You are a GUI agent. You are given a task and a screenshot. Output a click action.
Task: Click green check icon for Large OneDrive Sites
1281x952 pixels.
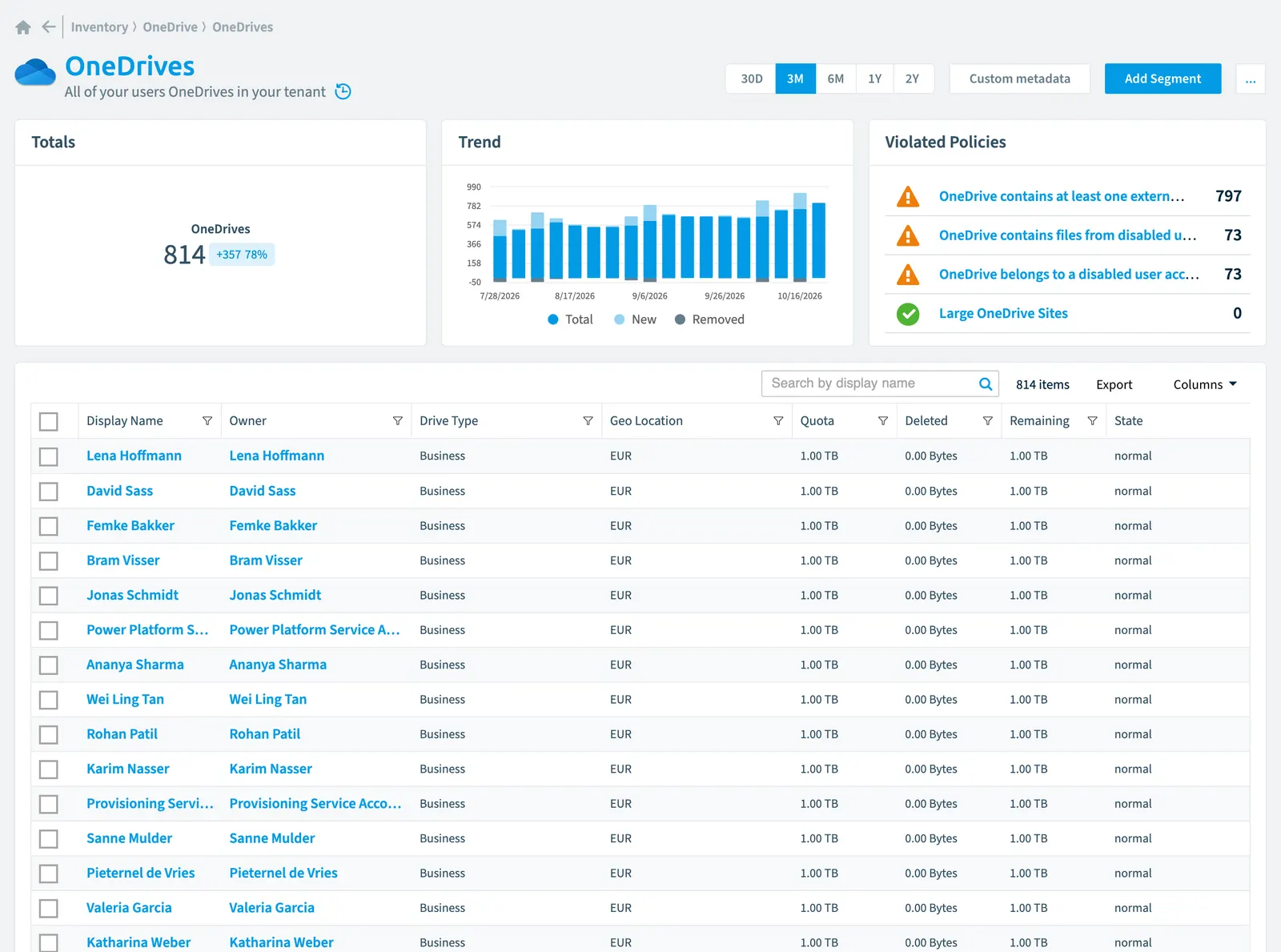coord(908,314)
